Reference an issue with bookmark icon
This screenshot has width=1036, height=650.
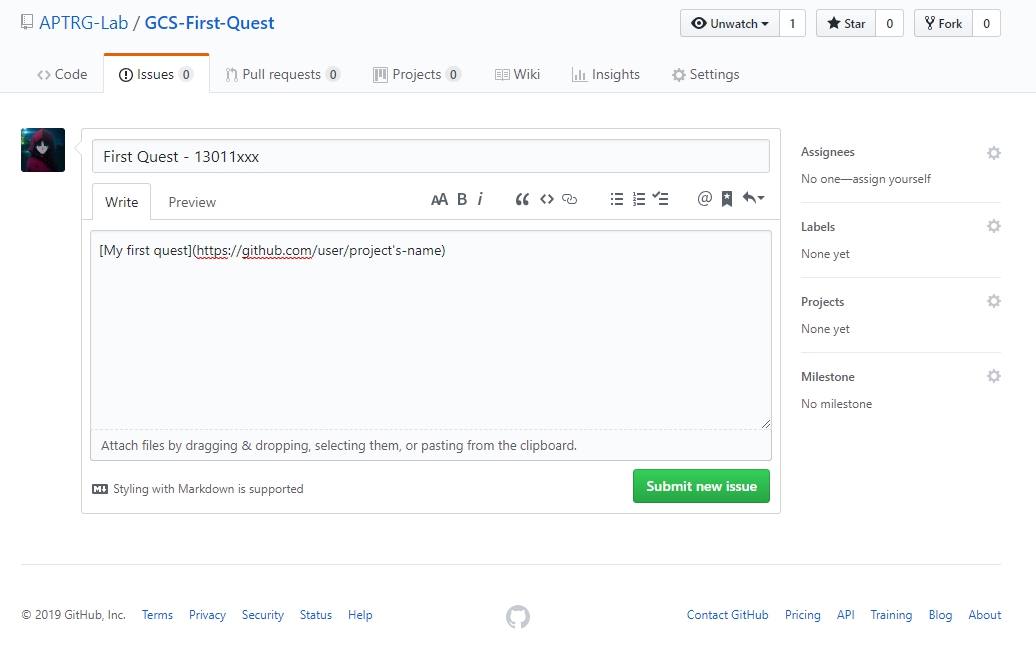(727, 199)
